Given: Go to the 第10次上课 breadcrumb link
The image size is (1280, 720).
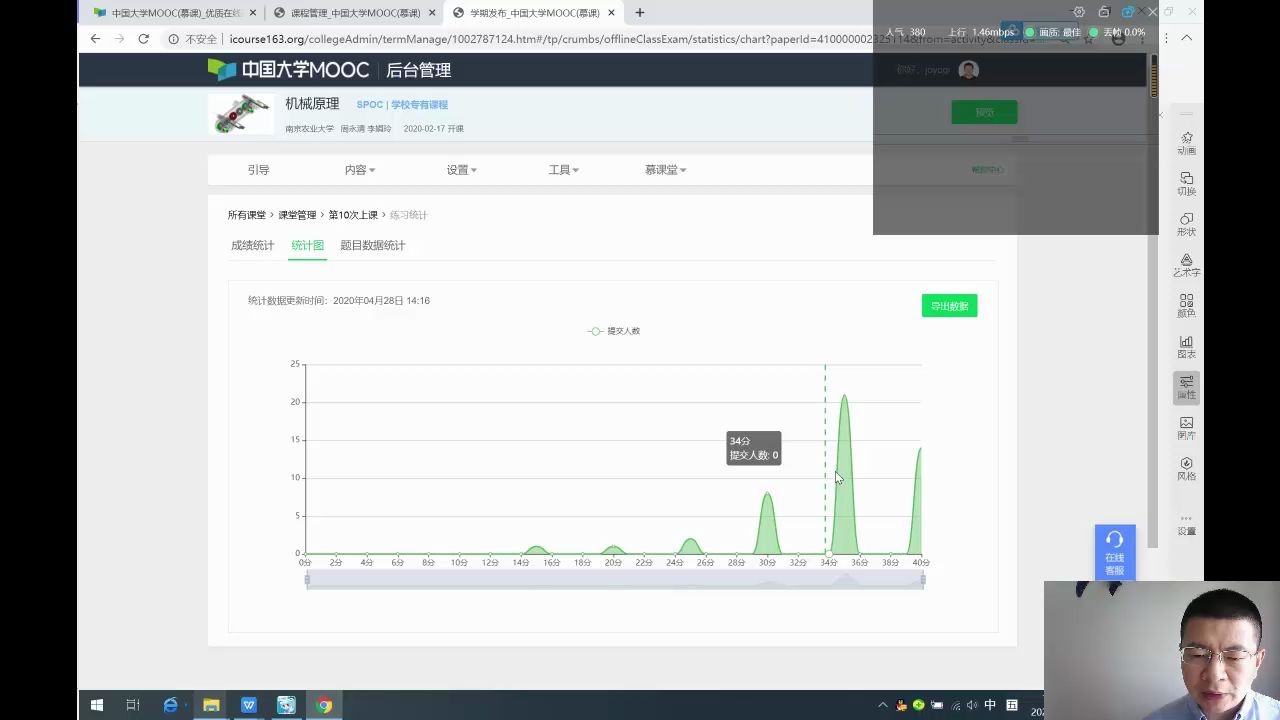Looking at the screenshot, I should point(353,215).
